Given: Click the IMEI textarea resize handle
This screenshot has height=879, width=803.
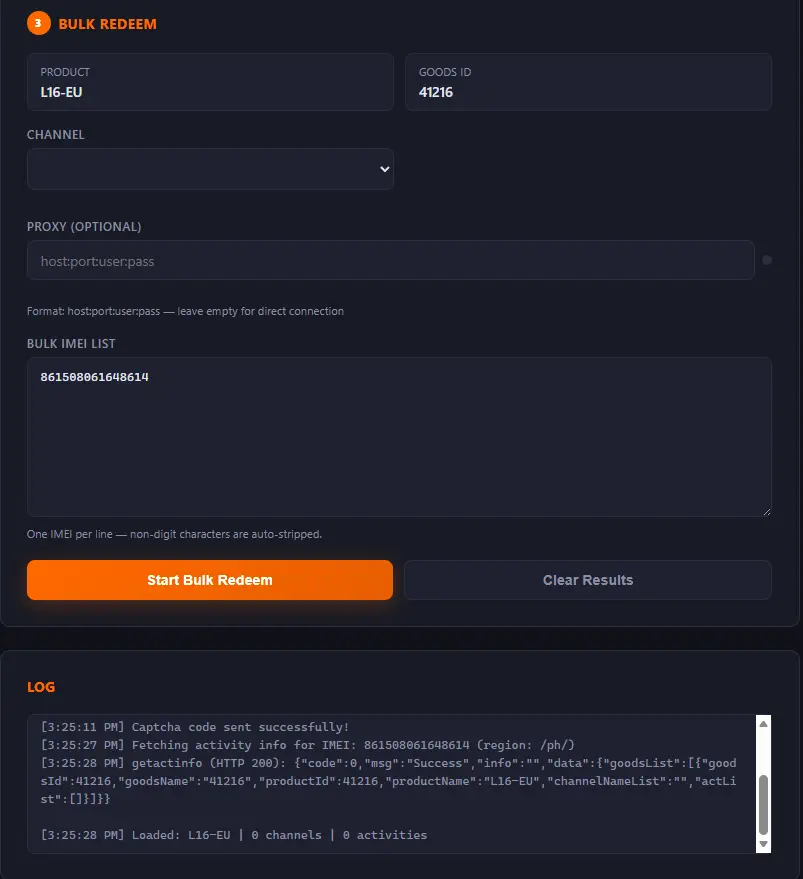Looking at the screenshot, I should (767, 511).
